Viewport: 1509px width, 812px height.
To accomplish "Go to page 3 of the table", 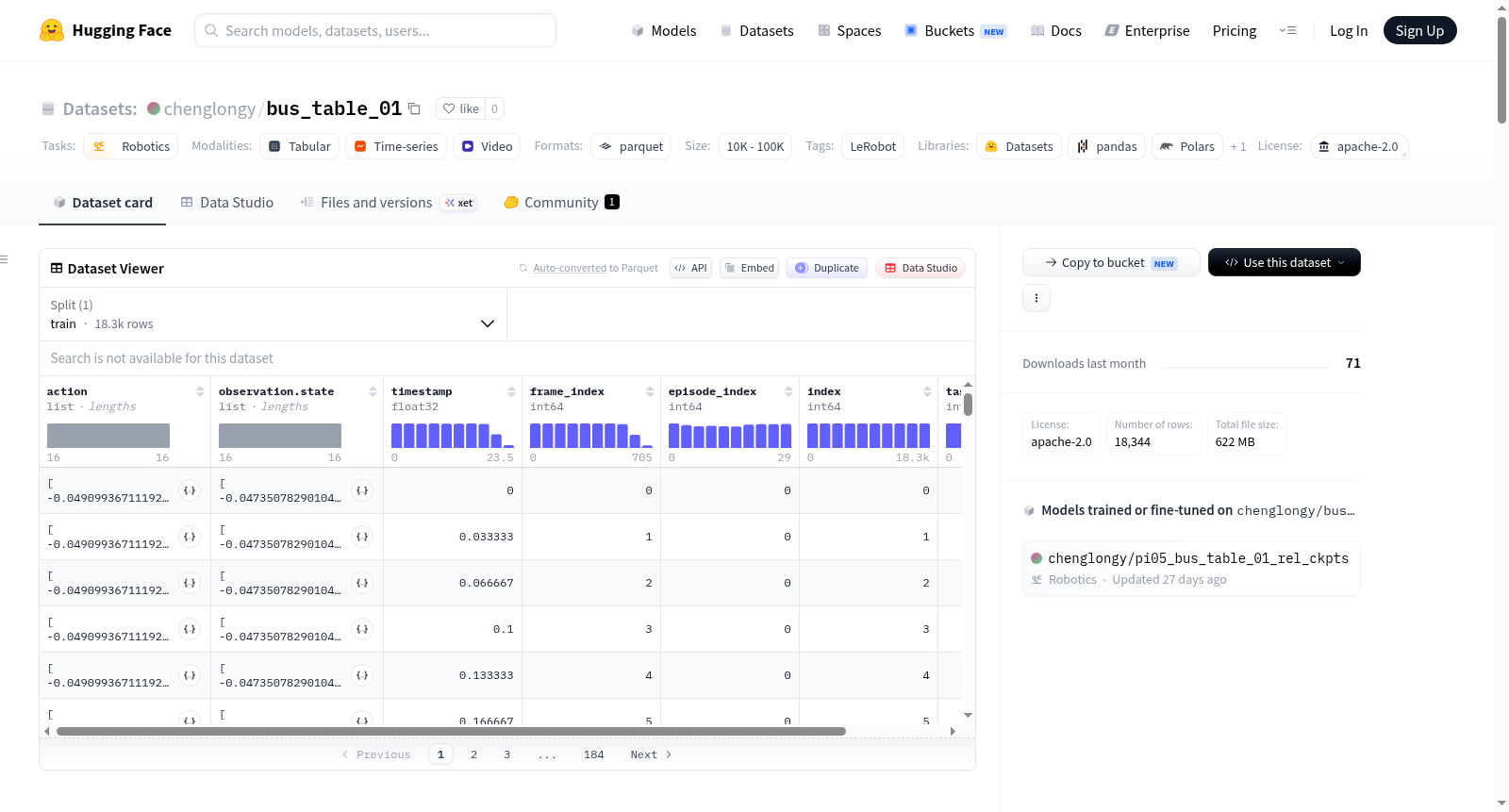I will point(507,754).
